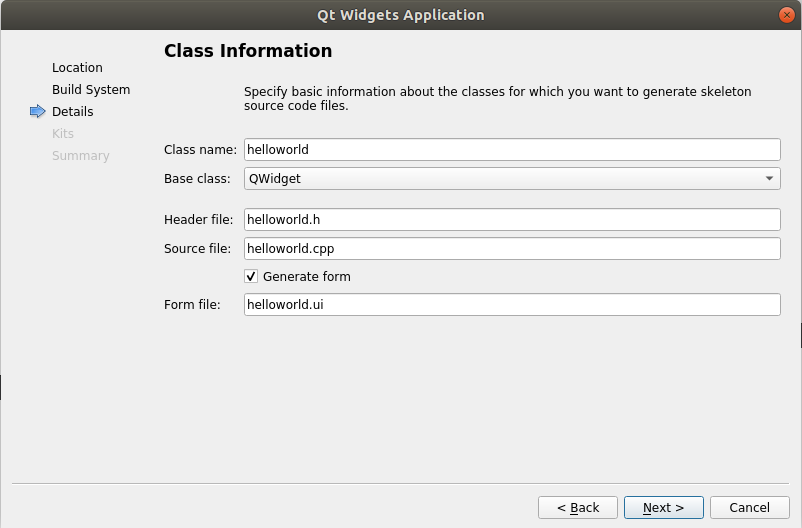Select the Location wizard step
The width and height of the screenshot is (802, 528).
(x=77, y=68)
